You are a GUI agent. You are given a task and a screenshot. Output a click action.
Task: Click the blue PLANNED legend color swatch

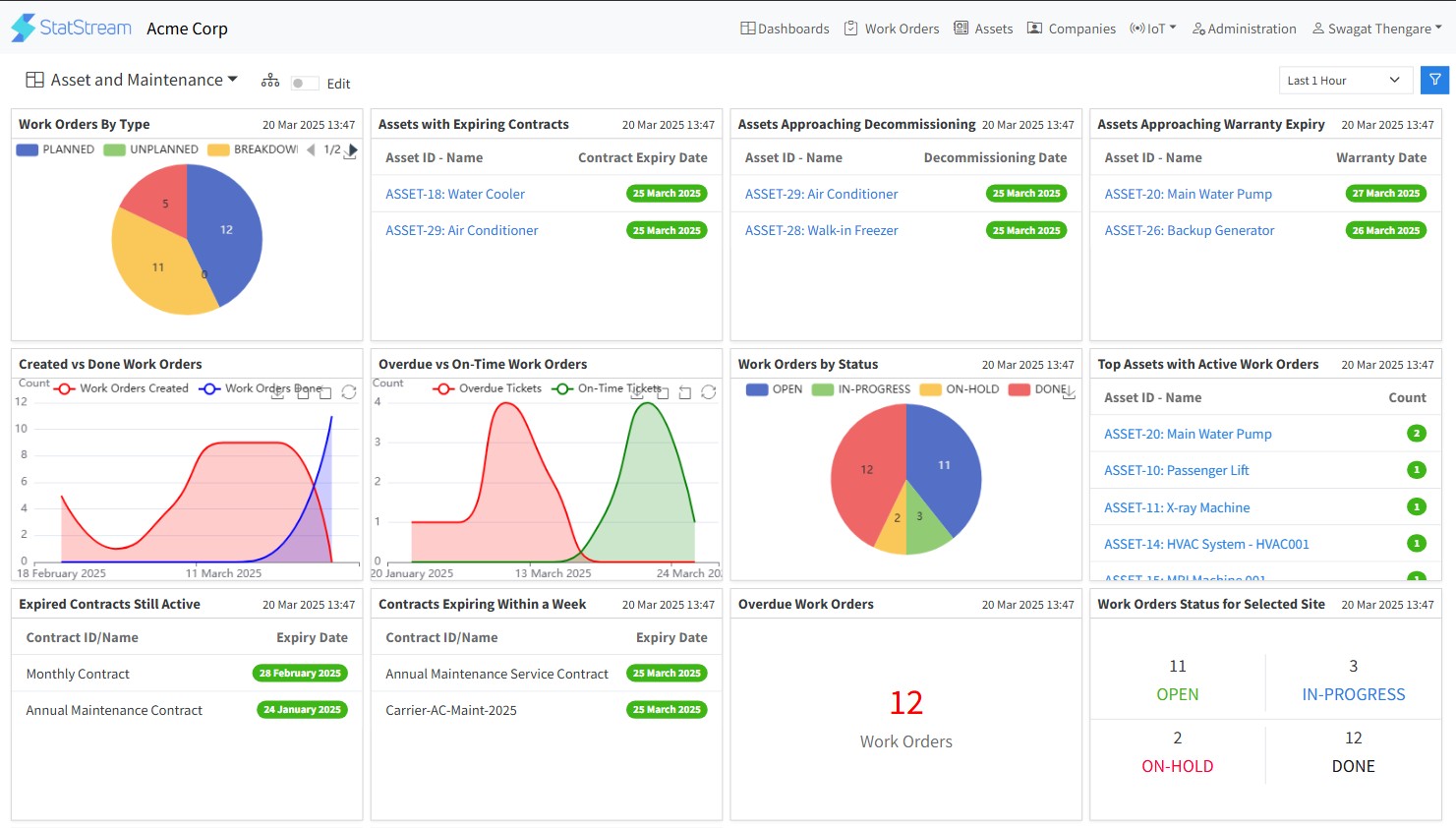[28, 149]
